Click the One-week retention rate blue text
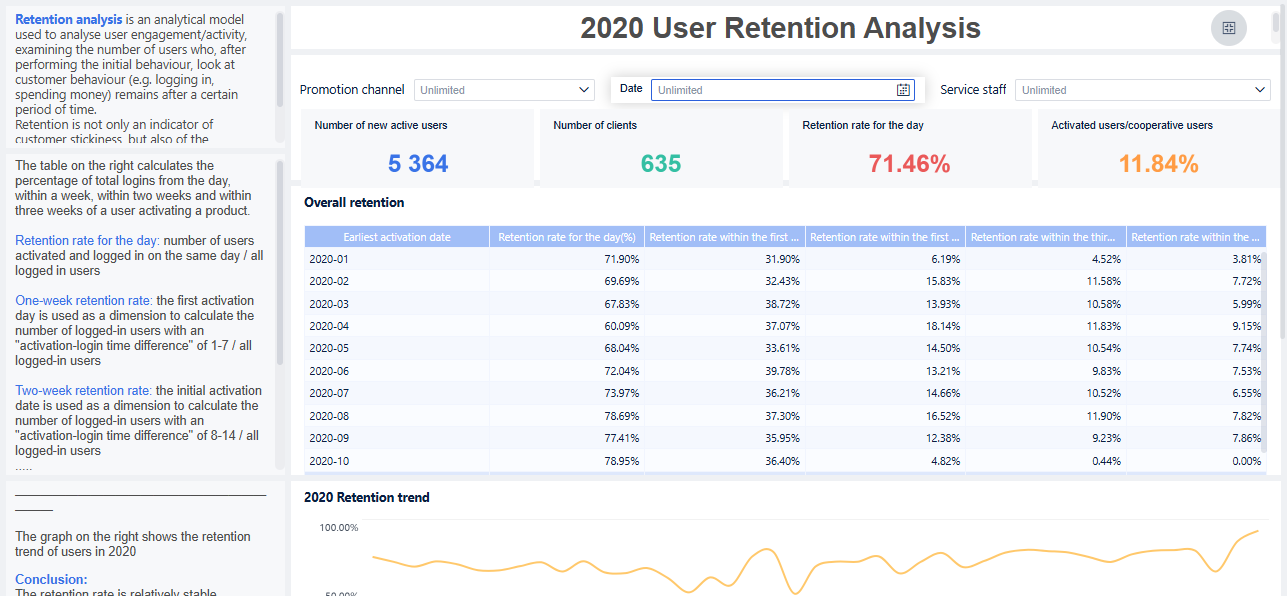This screenshot has width=1287, height=596. [84, 301]
